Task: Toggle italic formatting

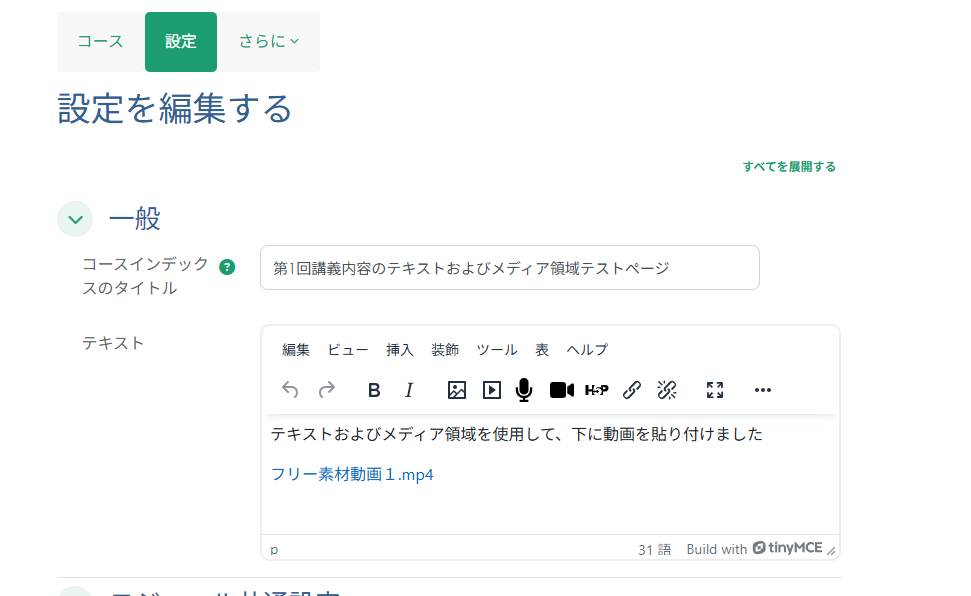Action: 409,390
